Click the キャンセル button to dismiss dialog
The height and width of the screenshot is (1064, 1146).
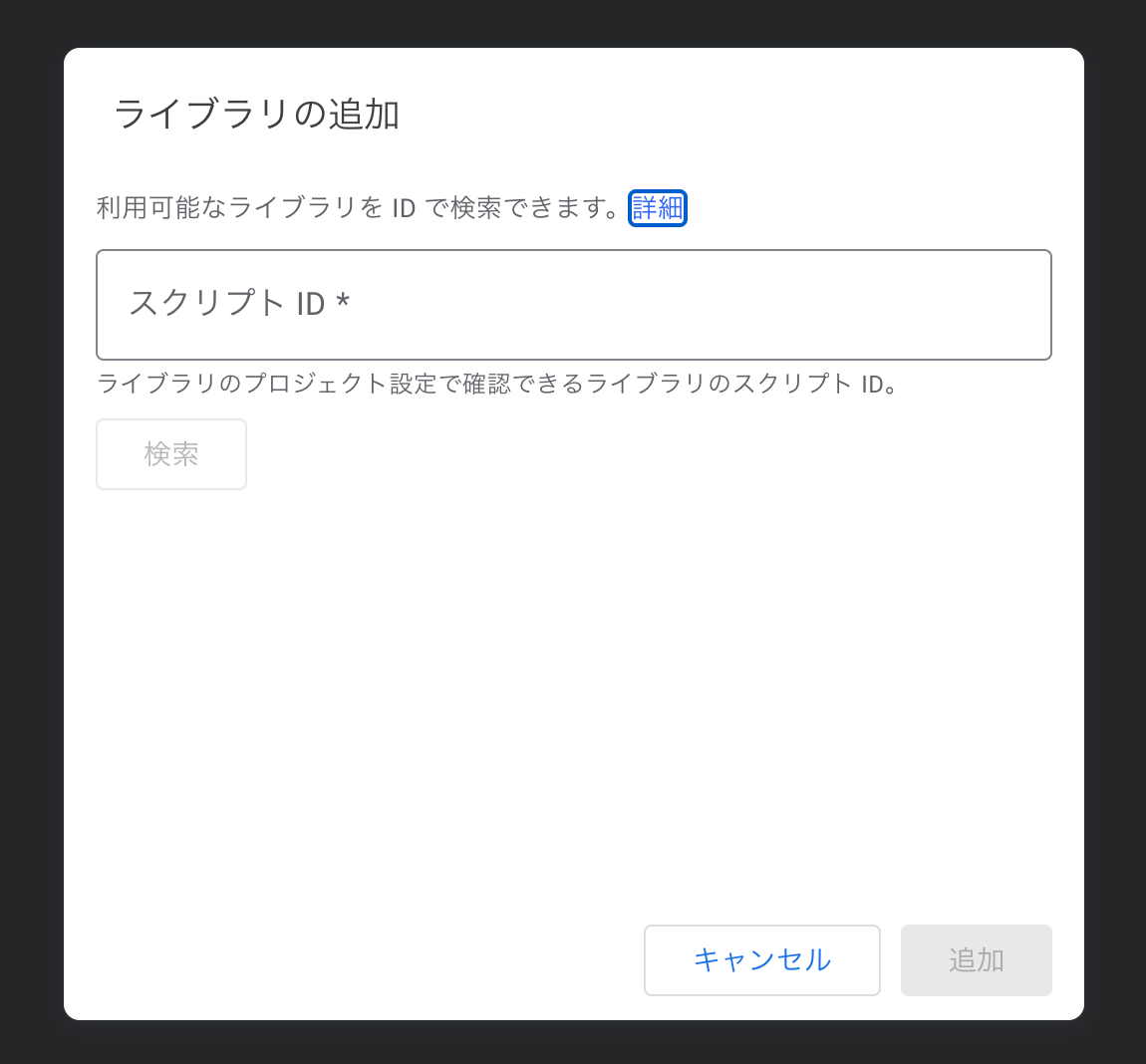tap(761, 959)
